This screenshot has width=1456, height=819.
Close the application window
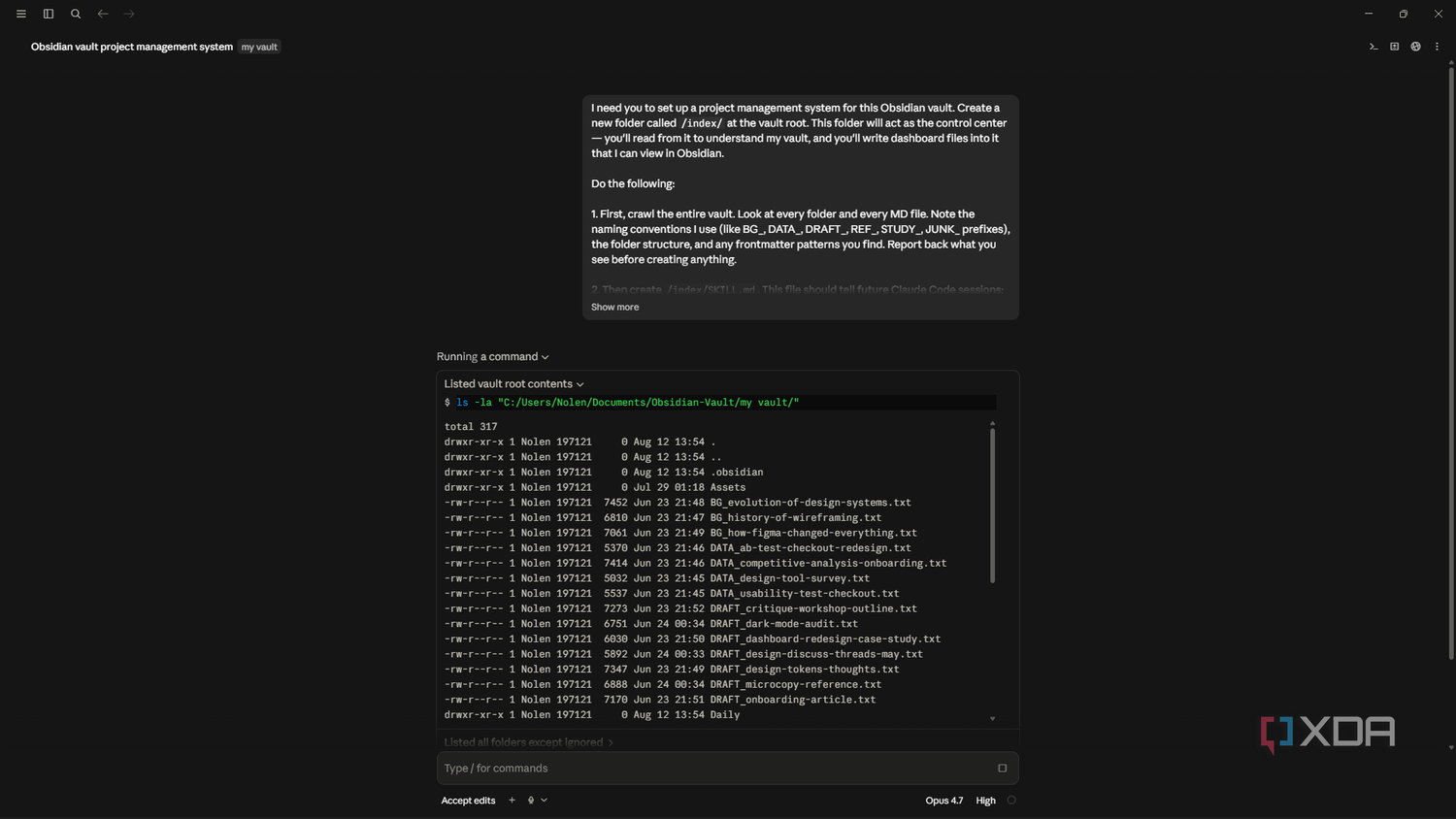tap(1439, 14)
